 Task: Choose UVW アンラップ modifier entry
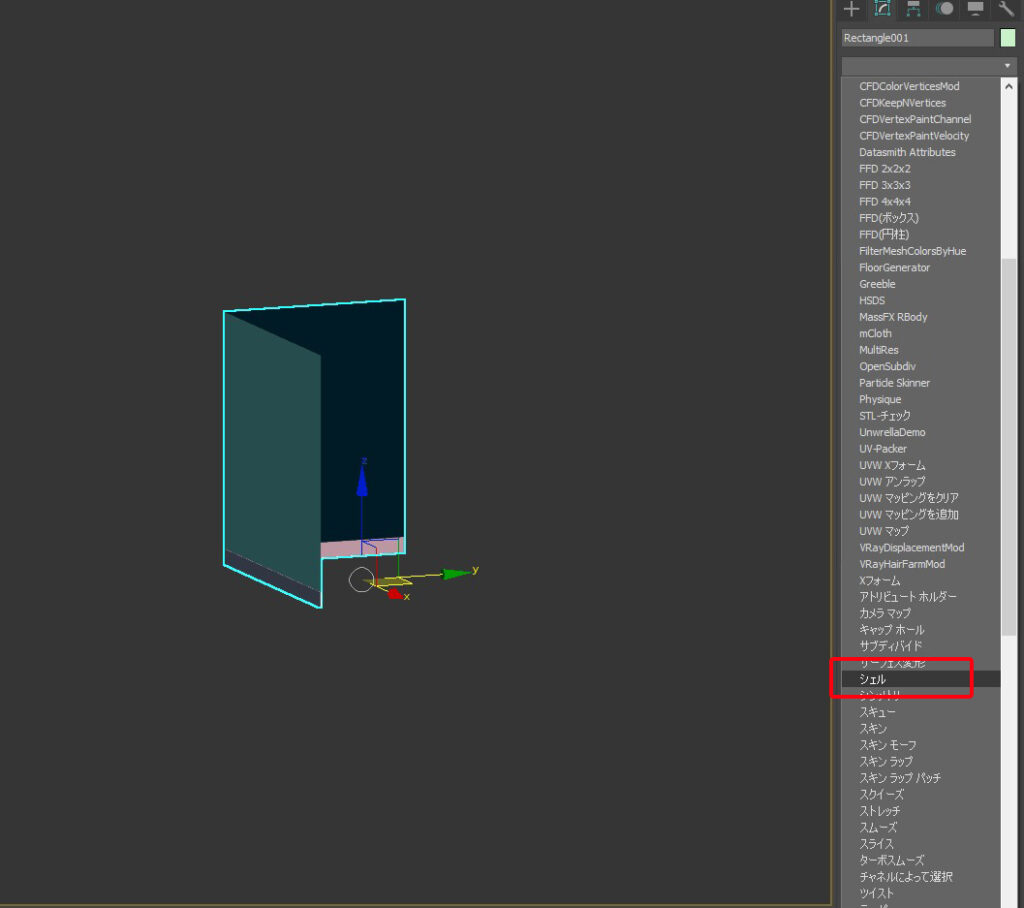pyautogui.click(x=892, y=481)
